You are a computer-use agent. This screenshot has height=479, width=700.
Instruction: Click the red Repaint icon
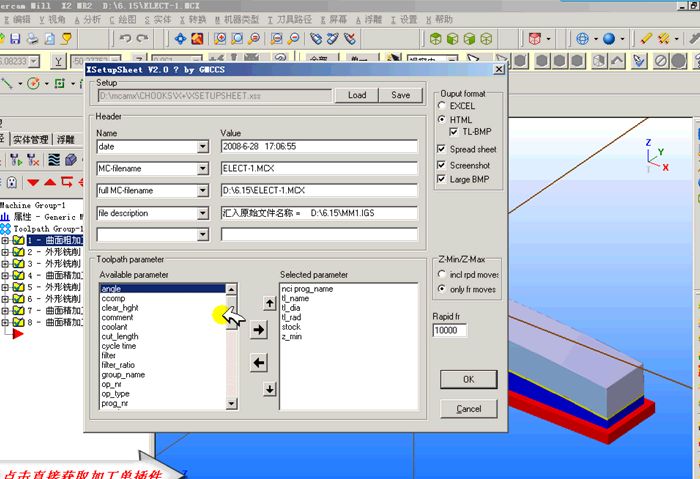(x=197, y=39)
